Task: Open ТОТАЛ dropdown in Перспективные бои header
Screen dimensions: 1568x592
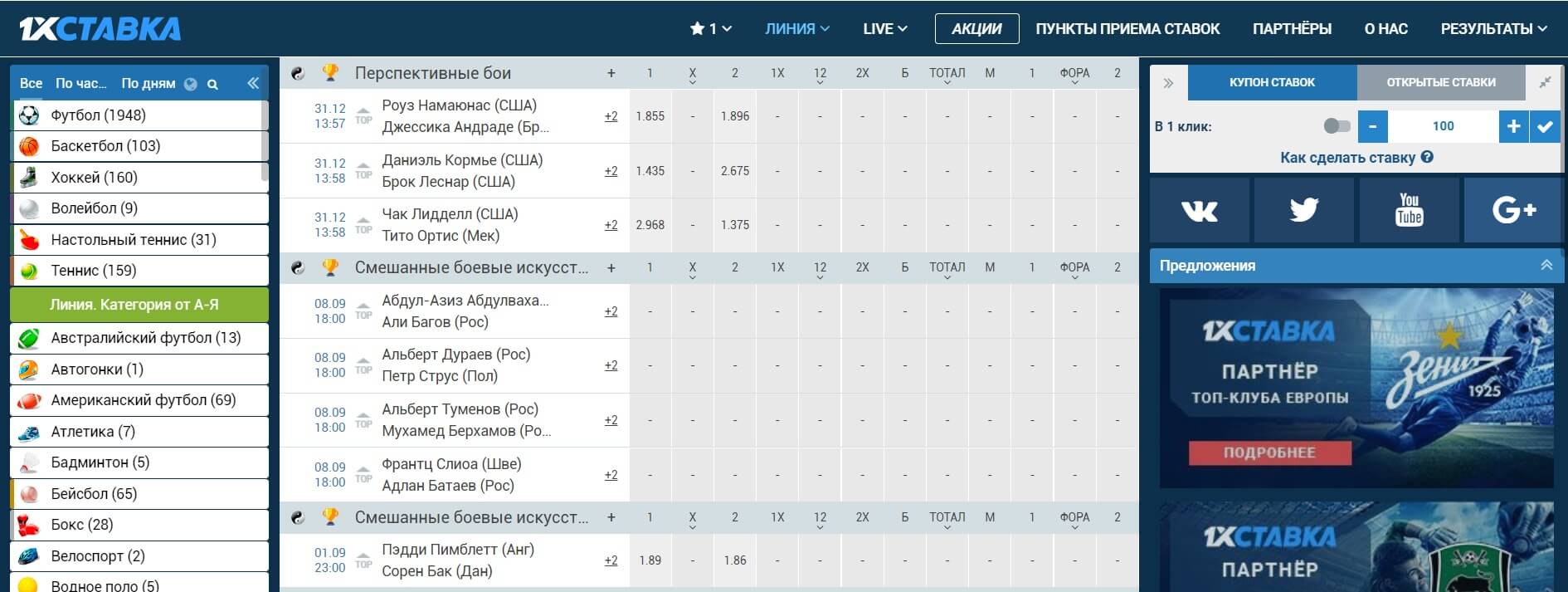Action: pyautogui.click(x=947, y=74)
